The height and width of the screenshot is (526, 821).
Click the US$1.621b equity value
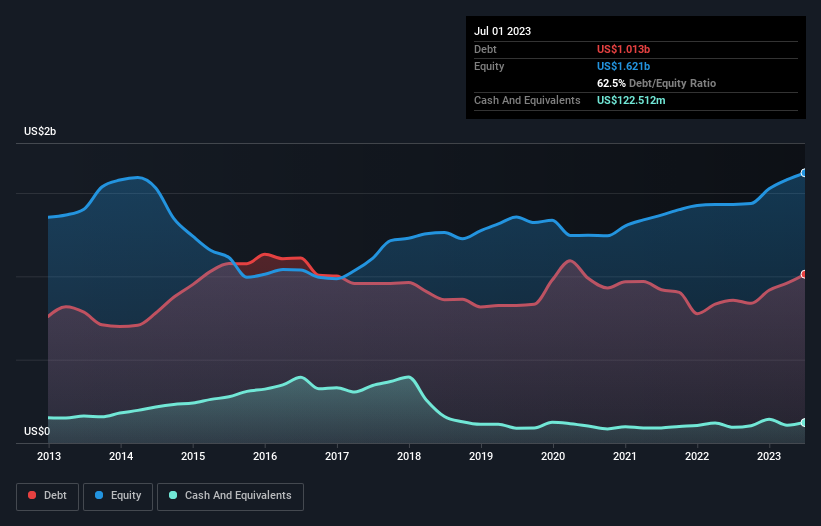pyautogui.click(x=623, y=66)
